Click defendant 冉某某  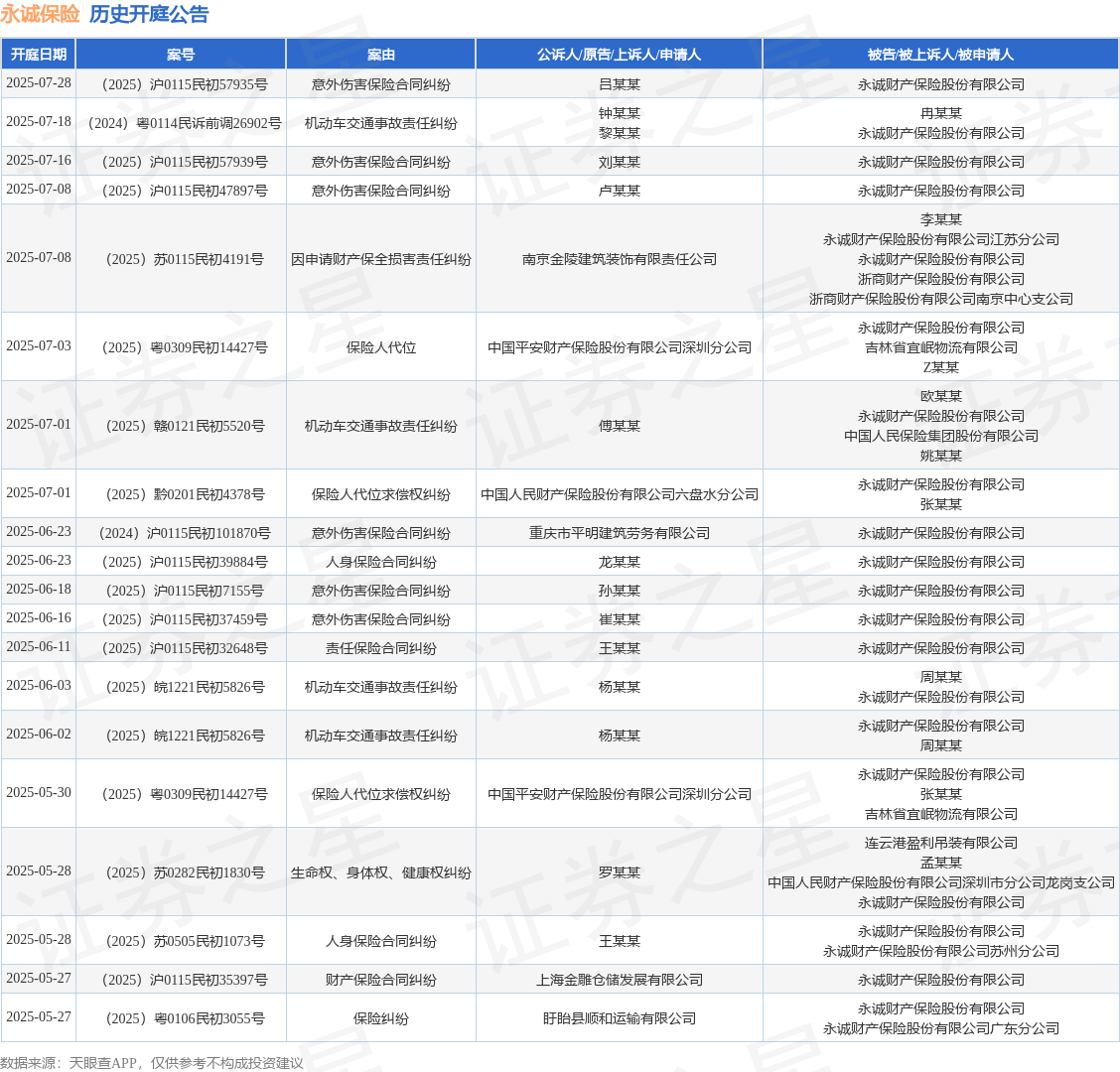940,113
